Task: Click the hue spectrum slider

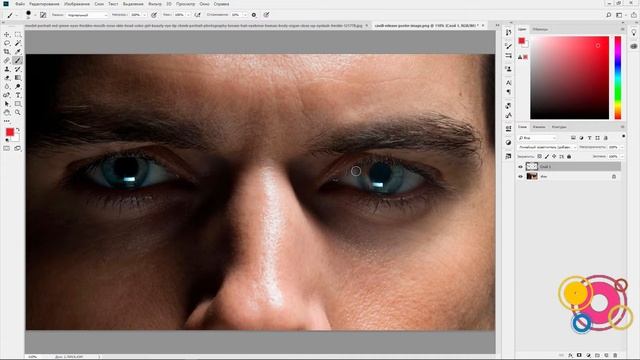Action: [x=618, y=78]
